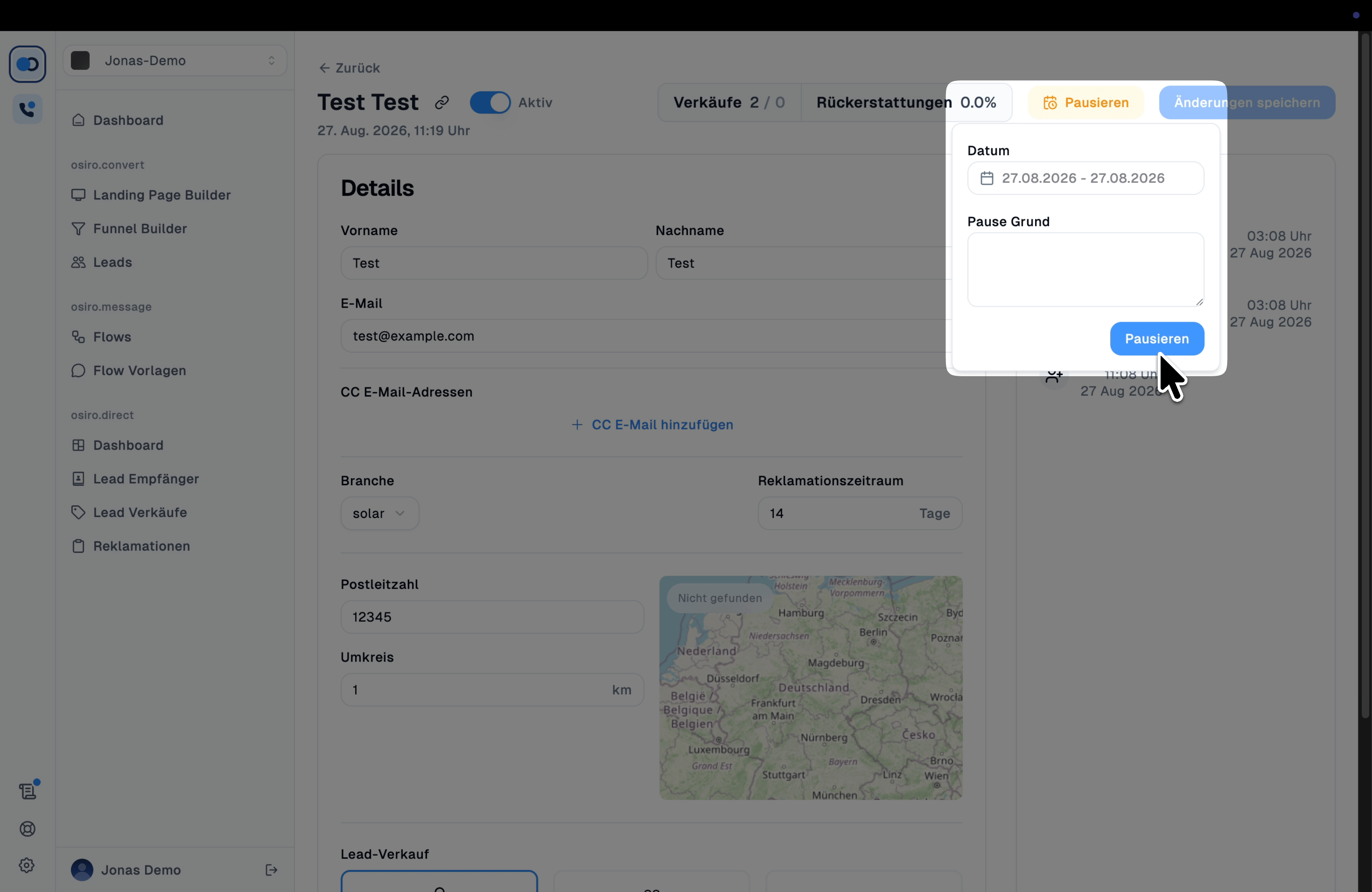Click the Zurück back link
1372x892 pixels.
tap(349, 68)
